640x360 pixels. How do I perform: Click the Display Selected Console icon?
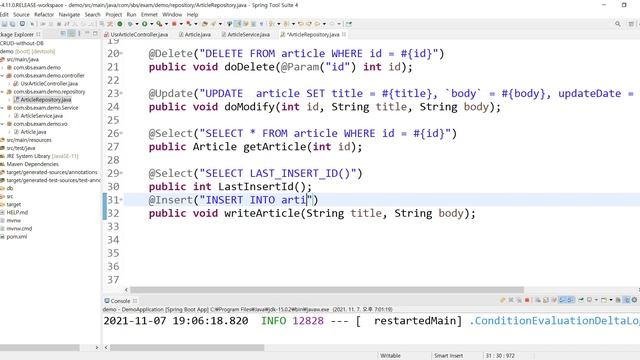pyautogui.click(x=589, y=300)
